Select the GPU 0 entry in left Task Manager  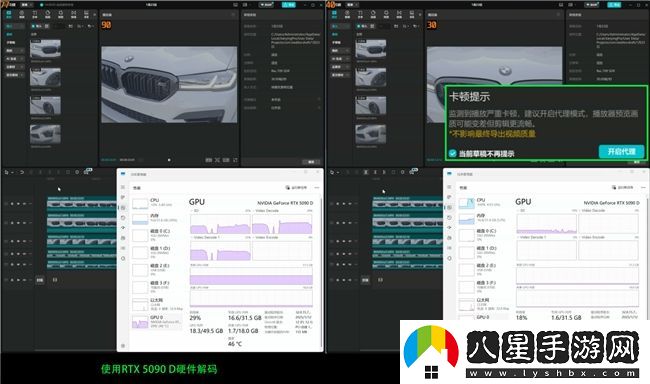click(x=157, y=321)
